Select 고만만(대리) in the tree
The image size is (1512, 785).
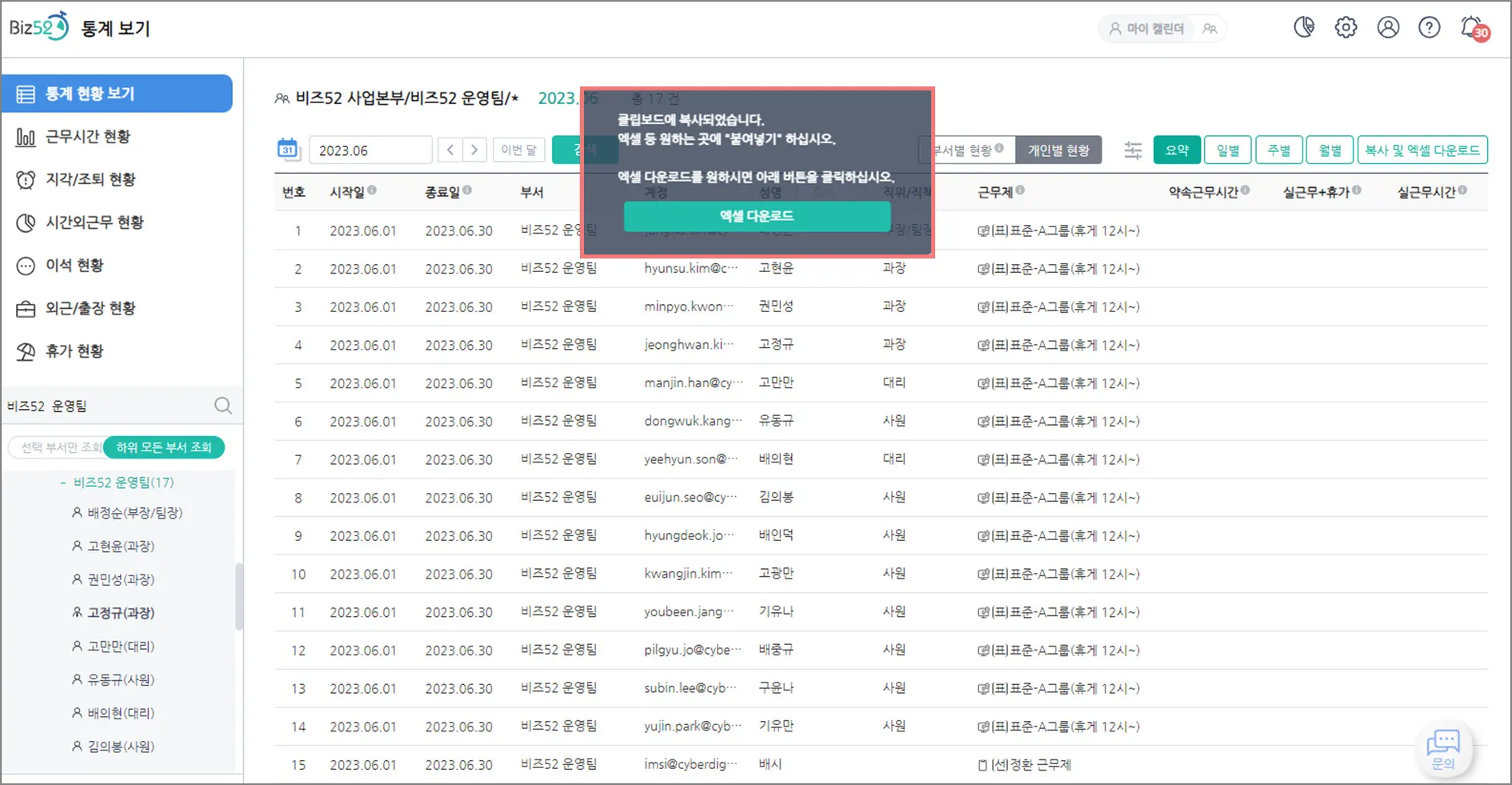113,646
